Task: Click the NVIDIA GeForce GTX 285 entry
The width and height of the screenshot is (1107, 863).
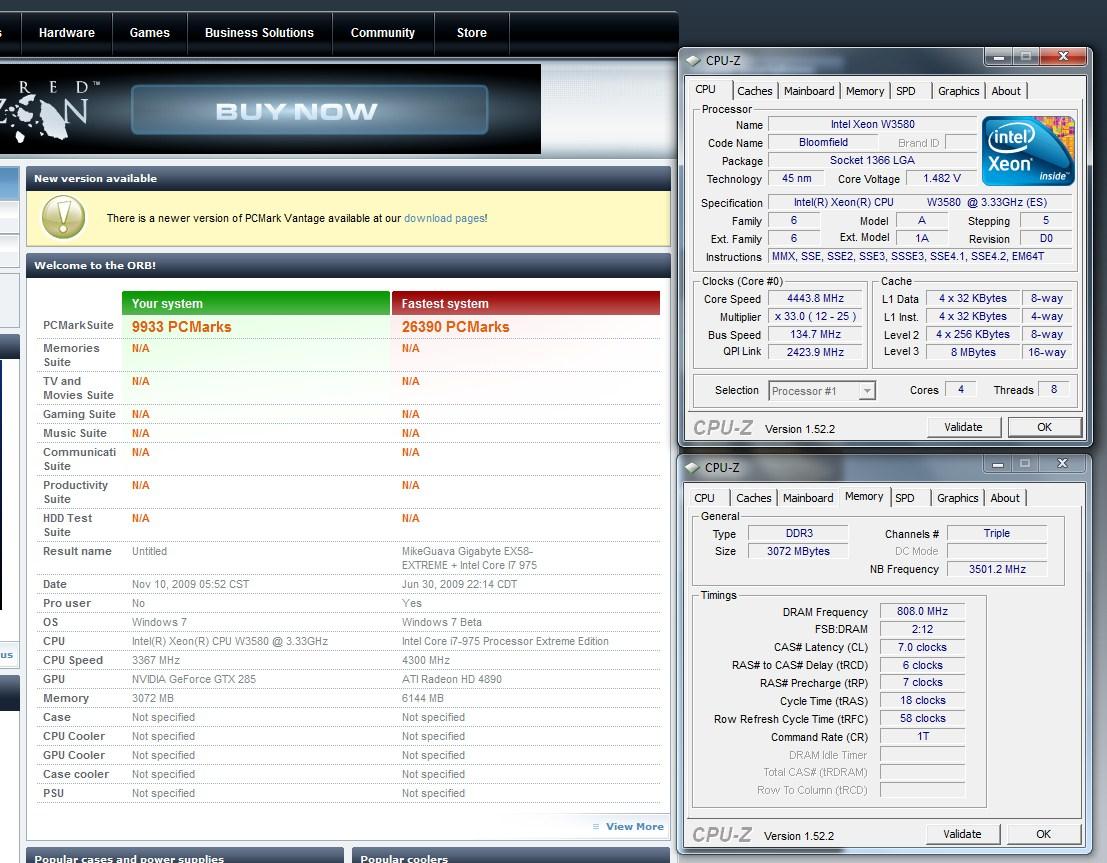Action: [x=194, y=679]
